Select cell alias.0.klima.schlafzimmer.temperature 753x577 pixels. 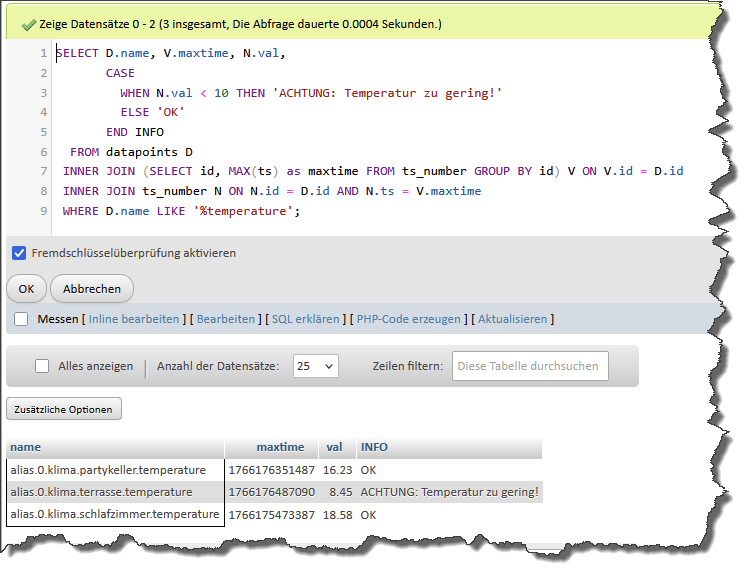[x=115, y=515]
